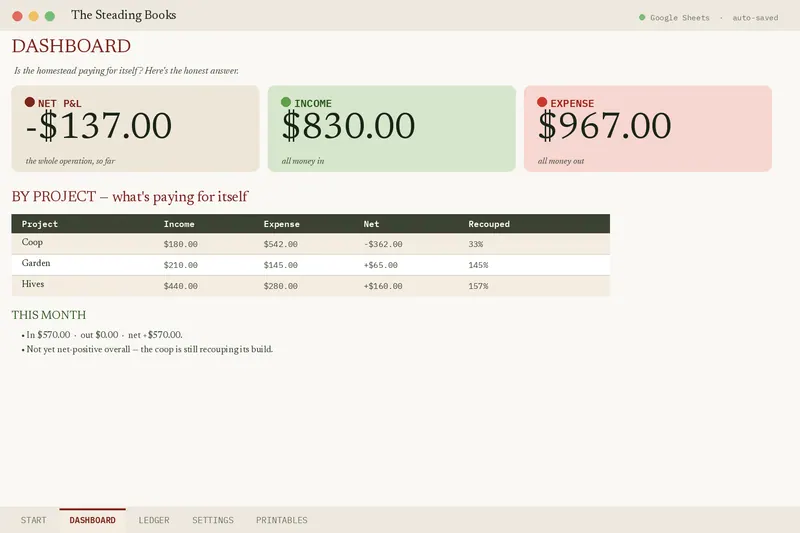
Task: Click The Steading Books window title
Action: [x=123, y=15]
